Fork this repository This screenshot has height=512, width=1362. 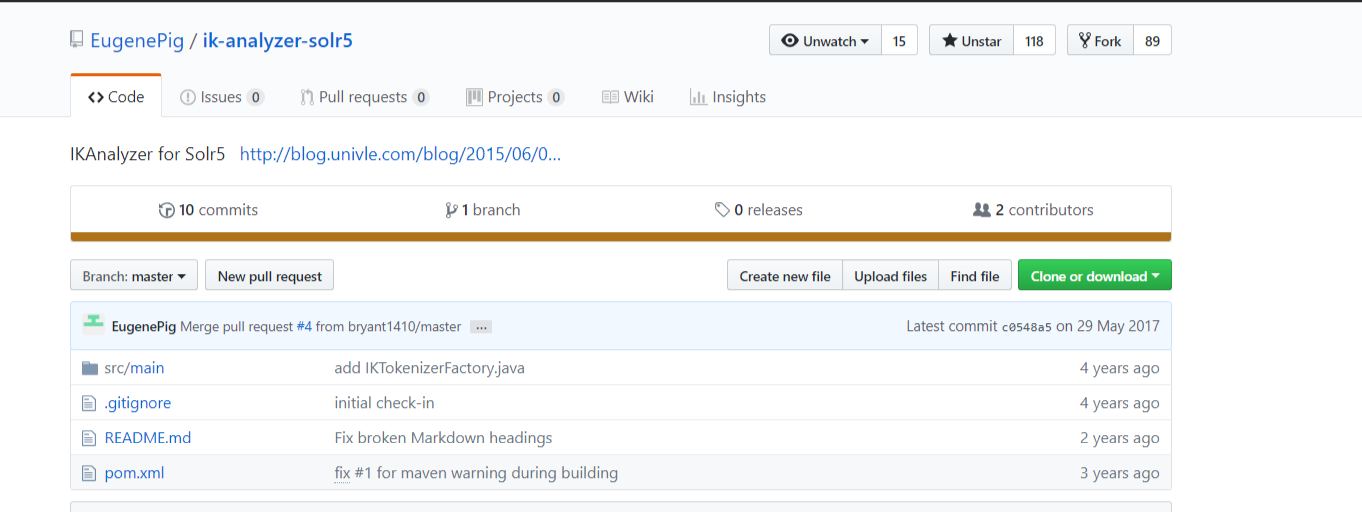click(1100, 40)
